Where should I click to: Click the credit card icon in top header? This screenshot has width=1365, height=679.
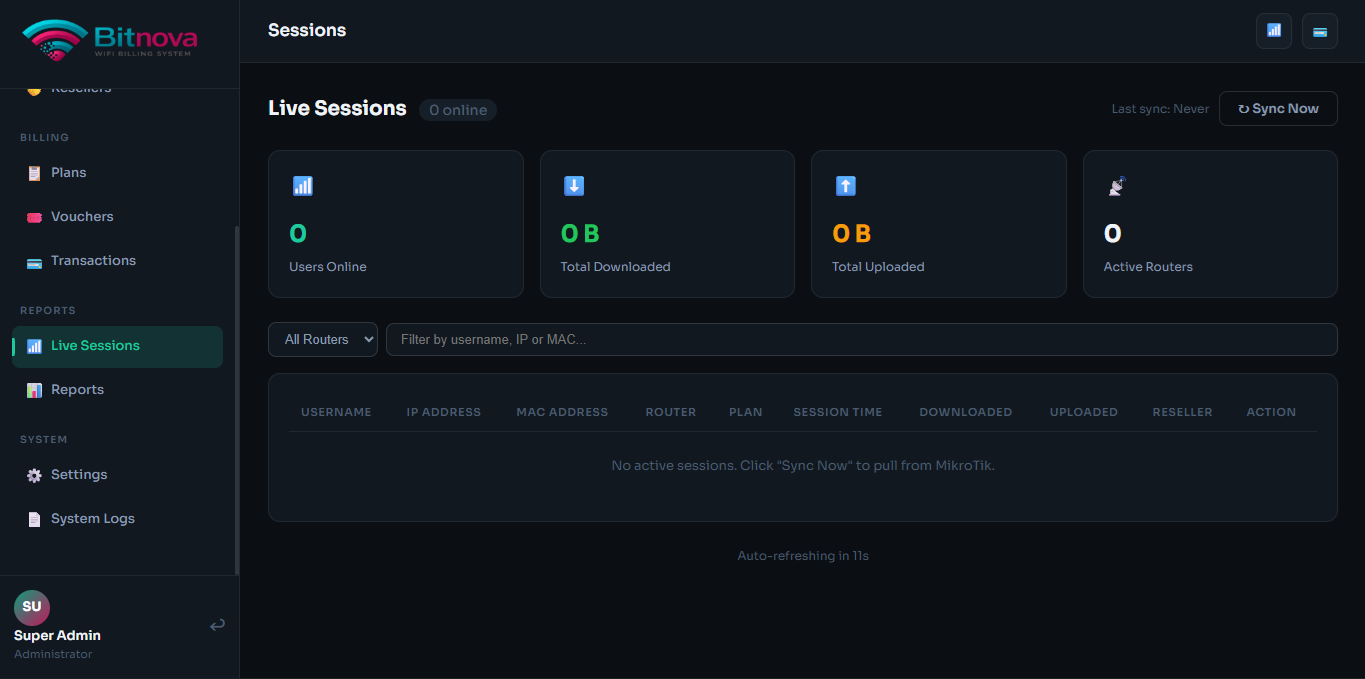pos(1320,31)
